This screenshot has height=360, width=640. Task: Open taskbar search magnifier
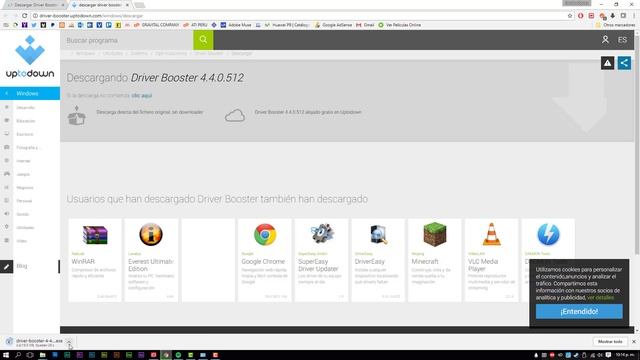[x=18, y=355]
